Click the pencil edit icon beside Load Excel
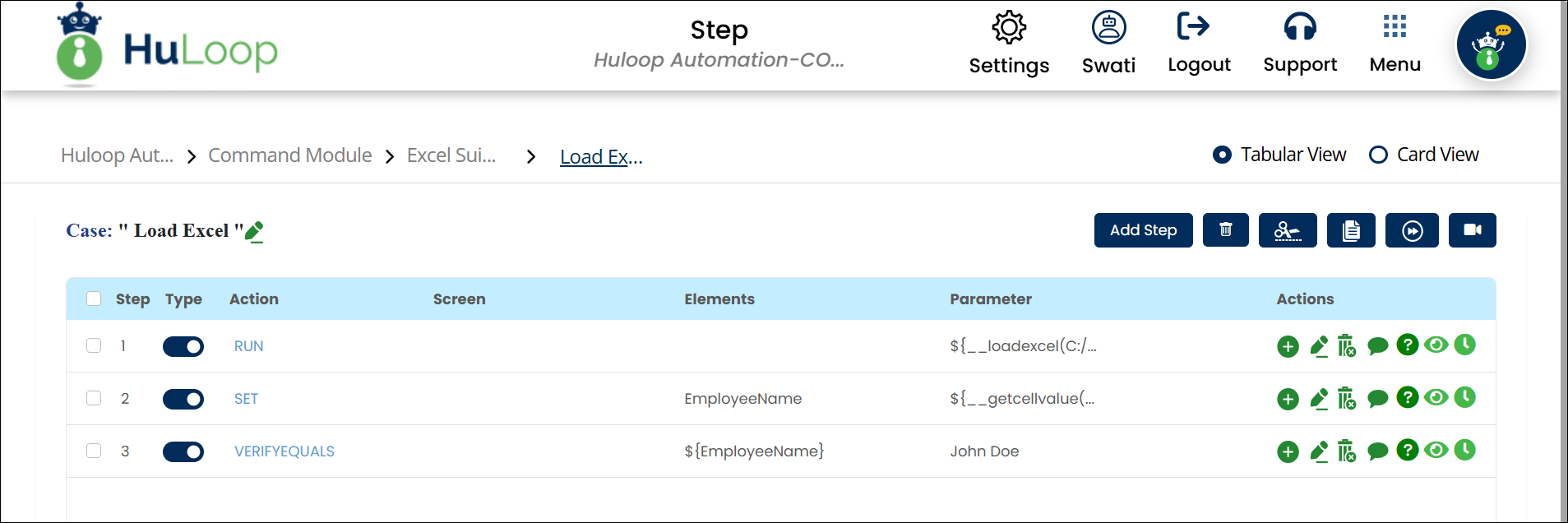Image resolution: width=1568 pixels, height=523 pixels. click(x=255, y=232)
